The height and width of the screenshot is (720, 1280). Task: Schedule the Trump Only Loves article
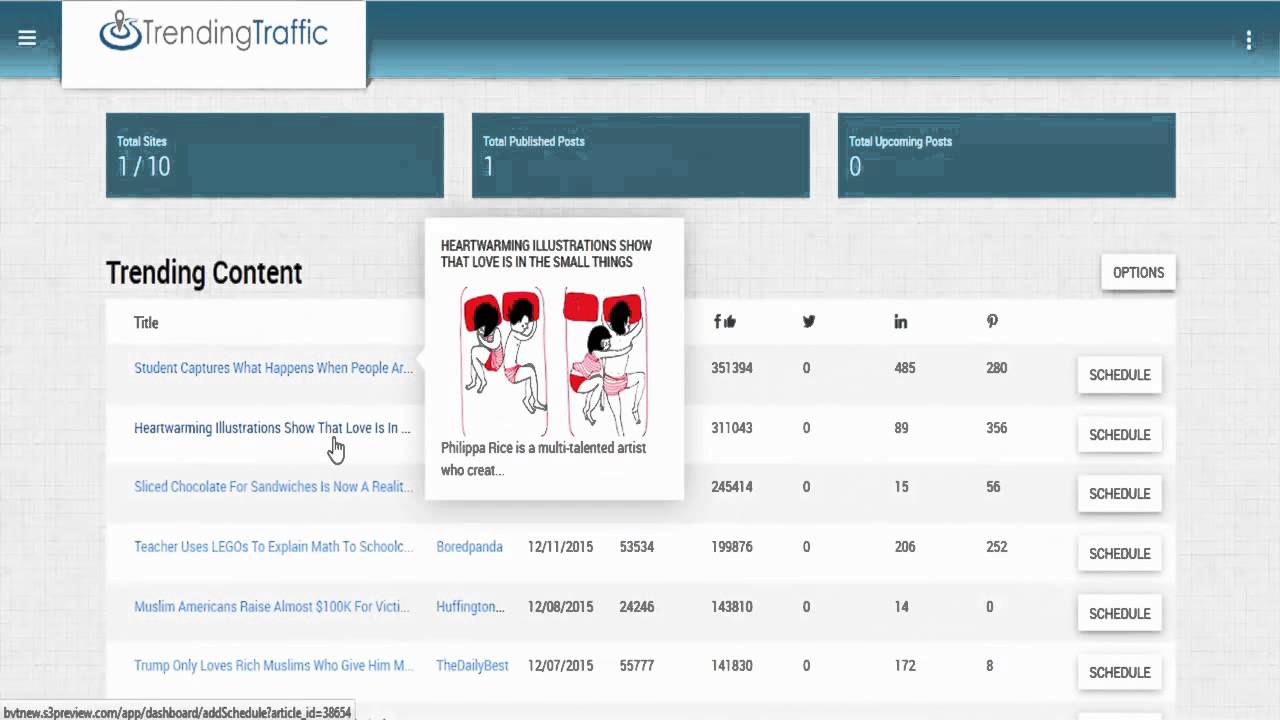[1119, 673]
